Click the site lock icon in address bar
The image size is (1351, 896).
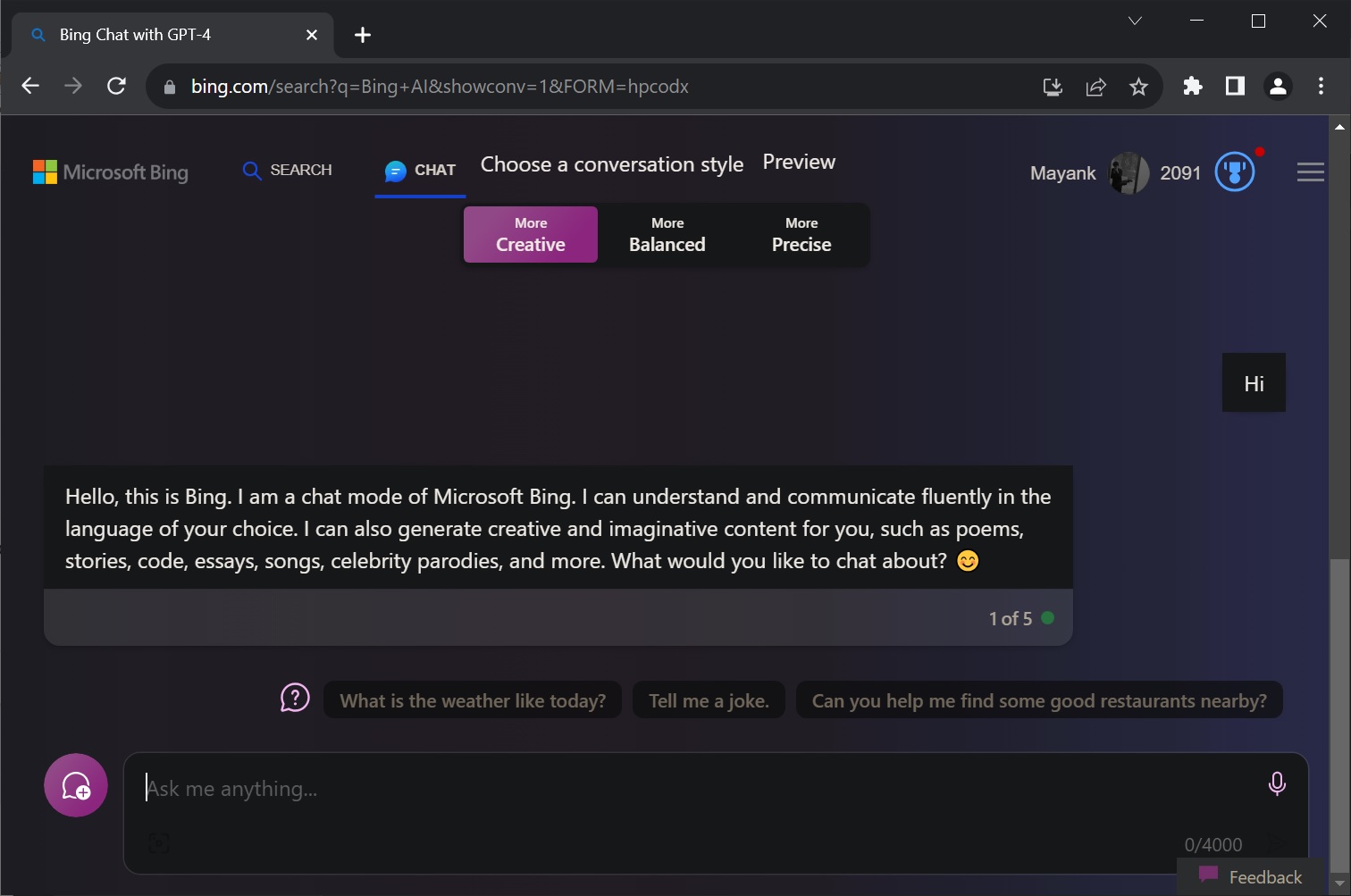pyautogui.click(x=170, y=87)
